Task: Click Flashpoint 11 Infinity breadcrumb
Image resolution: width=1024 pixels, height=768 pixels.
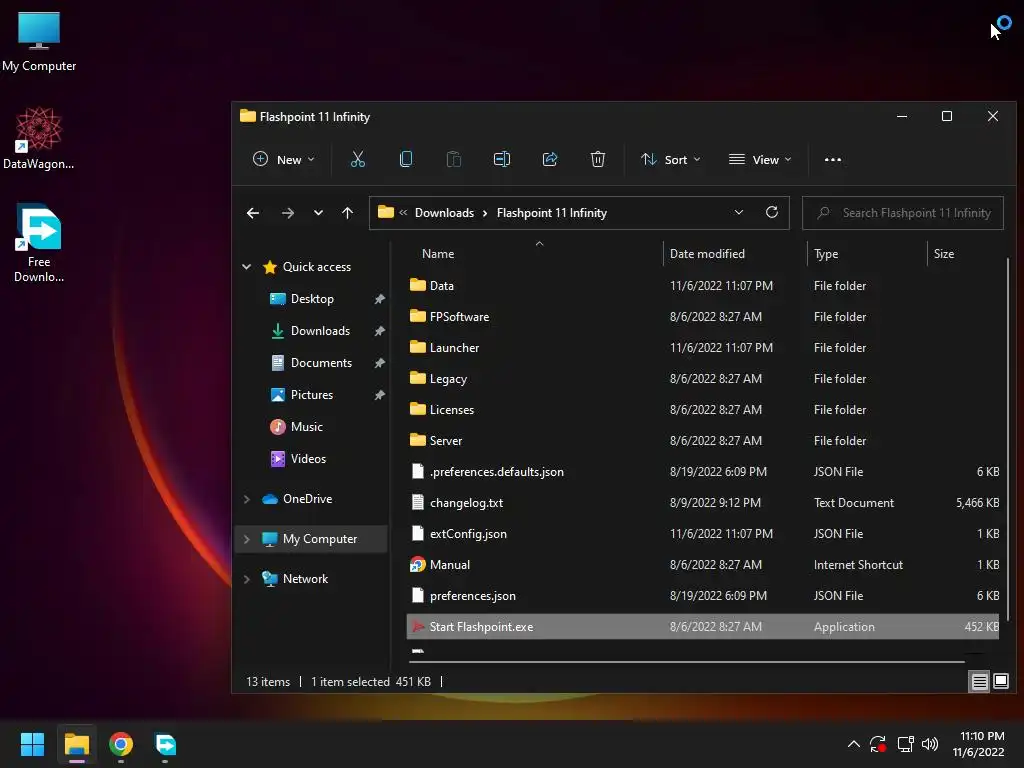Action: [x=552, y=213]
